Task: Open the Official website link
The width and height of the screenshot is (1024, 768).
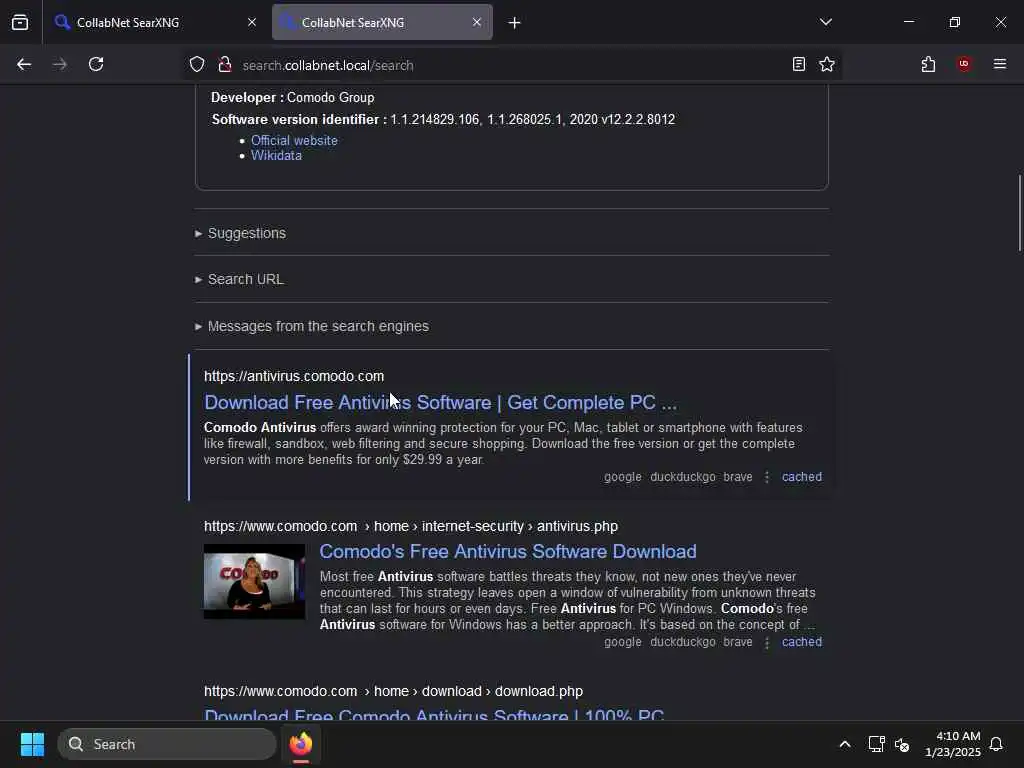Action: coord(294,140)
